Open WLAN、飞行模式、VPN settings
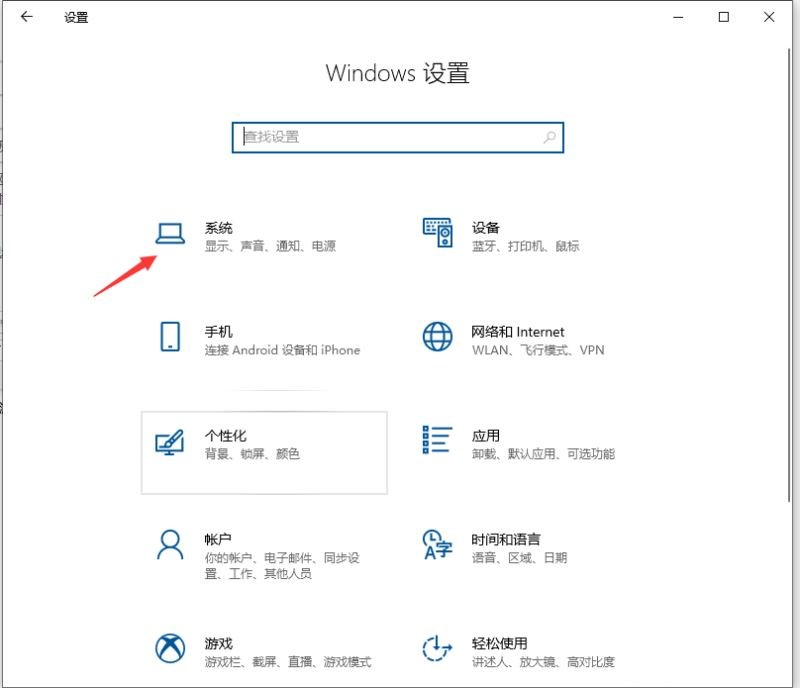This screenshot has width=800, height=688. coord(536,352)
